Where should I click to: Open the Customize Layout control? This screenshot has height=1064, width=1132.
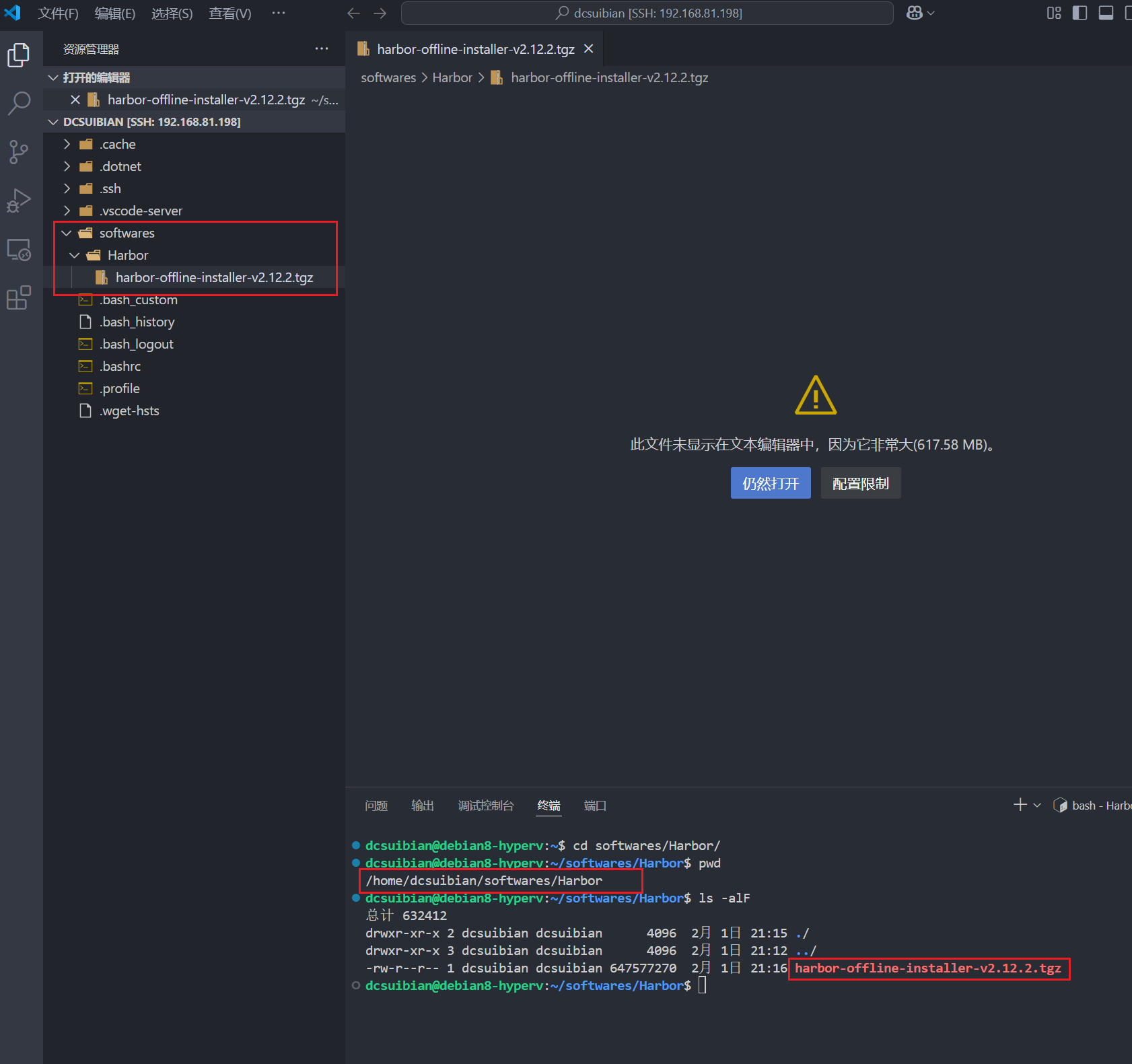click(x=1054, y=13)
